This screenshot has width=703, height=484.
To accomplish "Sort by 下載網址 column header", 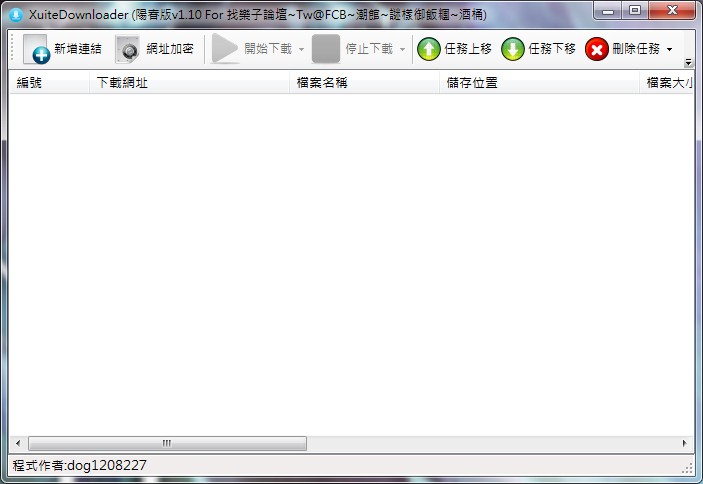I will coord(189,82).
